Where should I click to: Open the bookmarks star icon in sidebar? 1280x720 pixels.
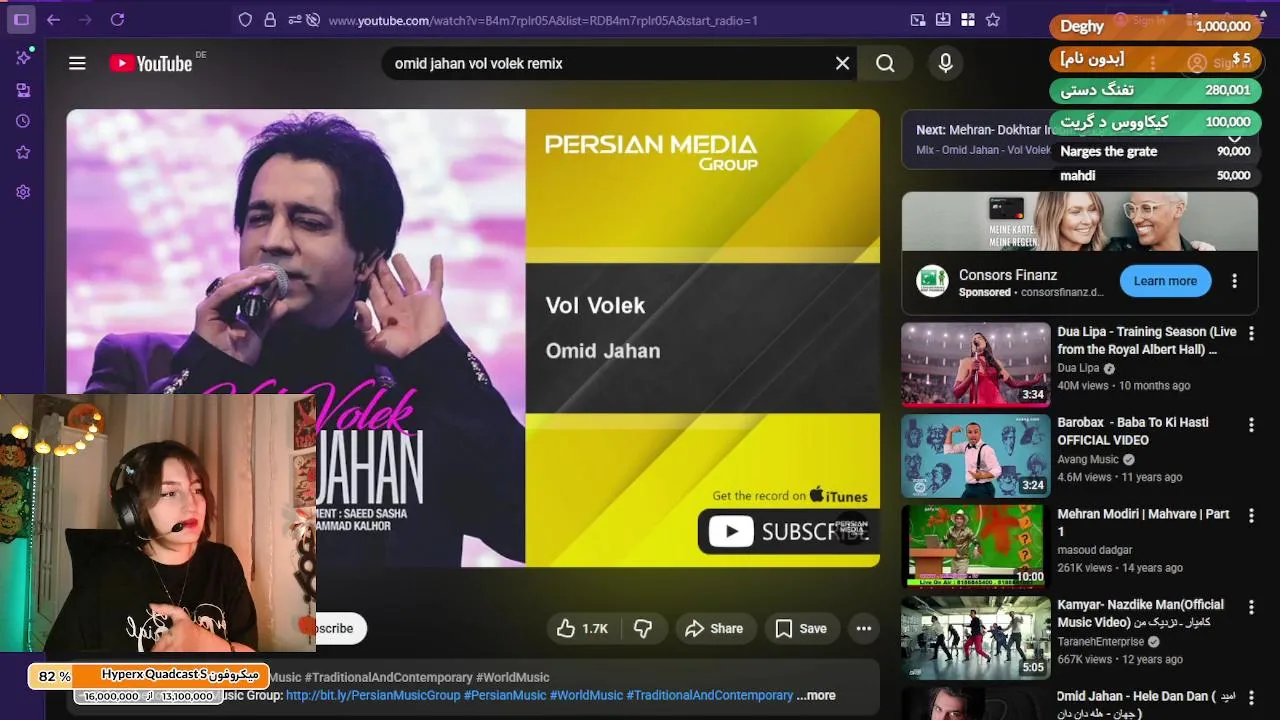pos(23,152)
